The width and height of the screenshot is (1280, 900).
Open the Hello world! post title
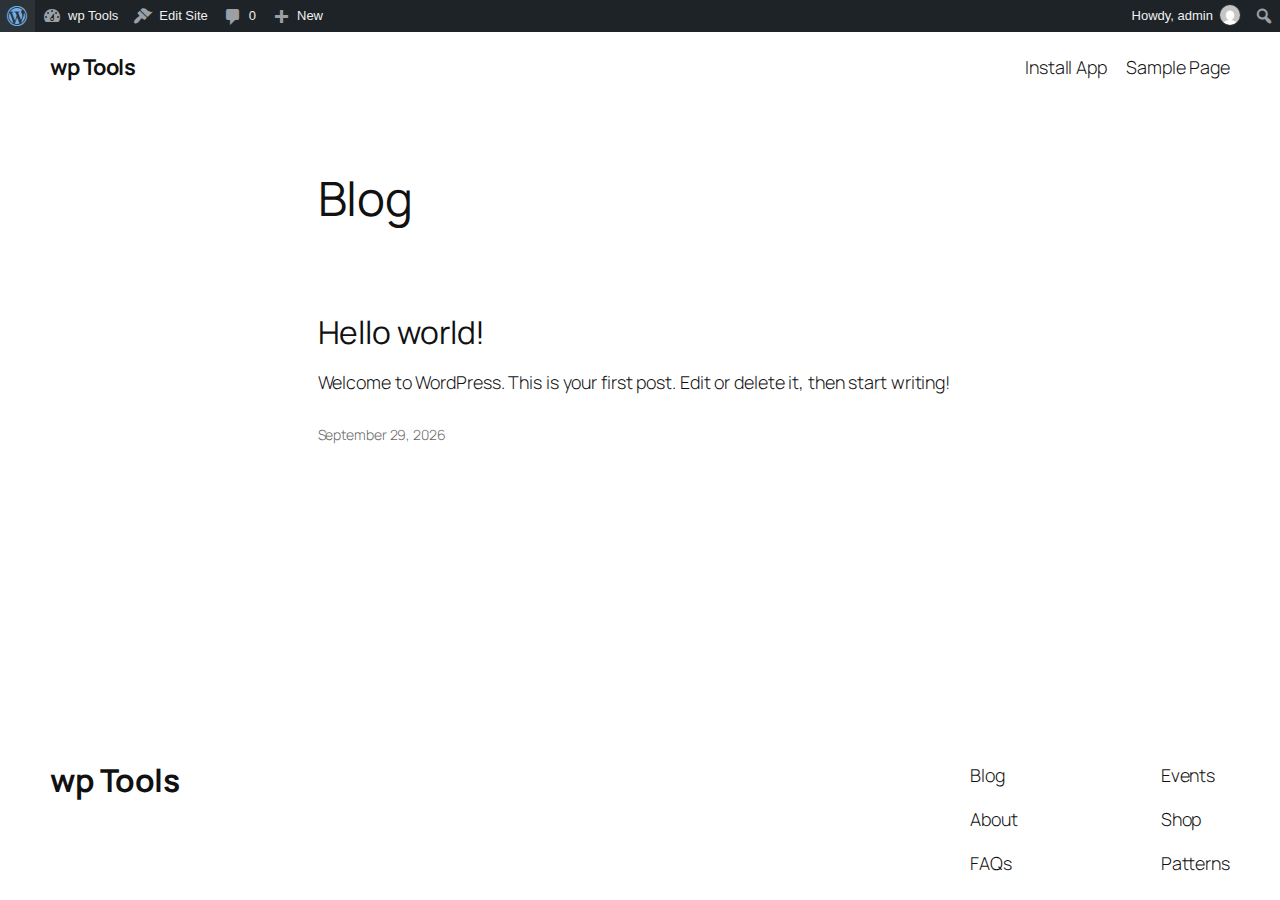point(401,333)
